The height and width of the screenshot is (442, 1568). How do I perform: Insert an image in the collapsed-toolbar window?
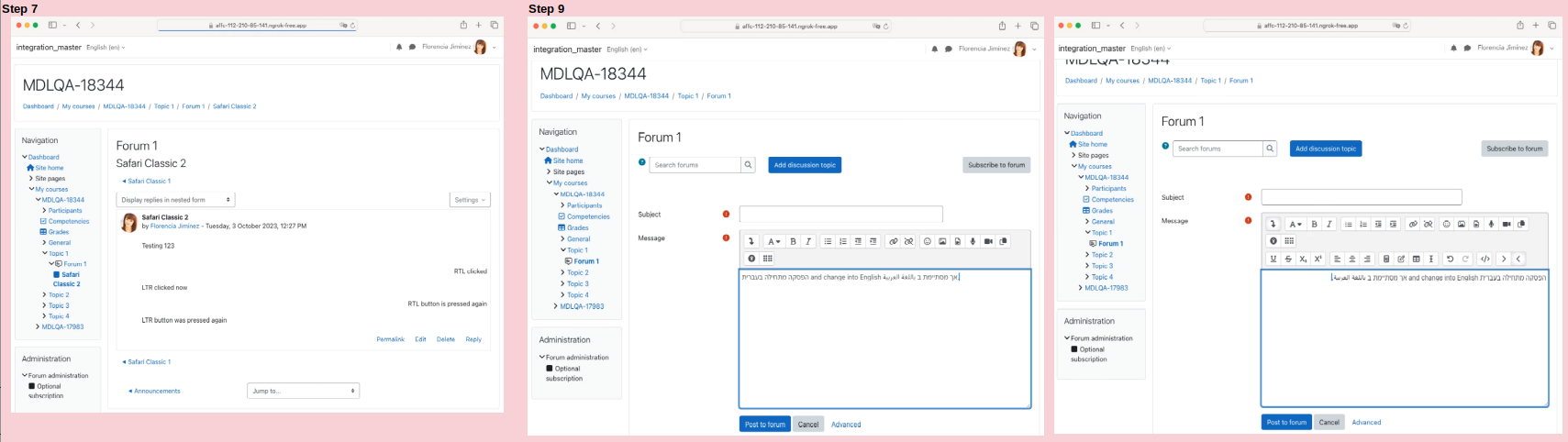tap(942, 241)
